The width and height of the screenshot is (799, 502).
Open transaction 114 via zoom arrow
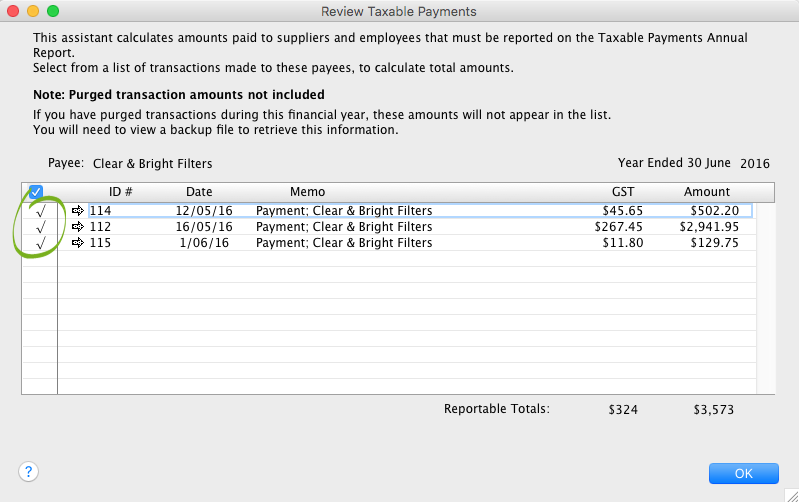pyautogui.click(x=79, y=211)
